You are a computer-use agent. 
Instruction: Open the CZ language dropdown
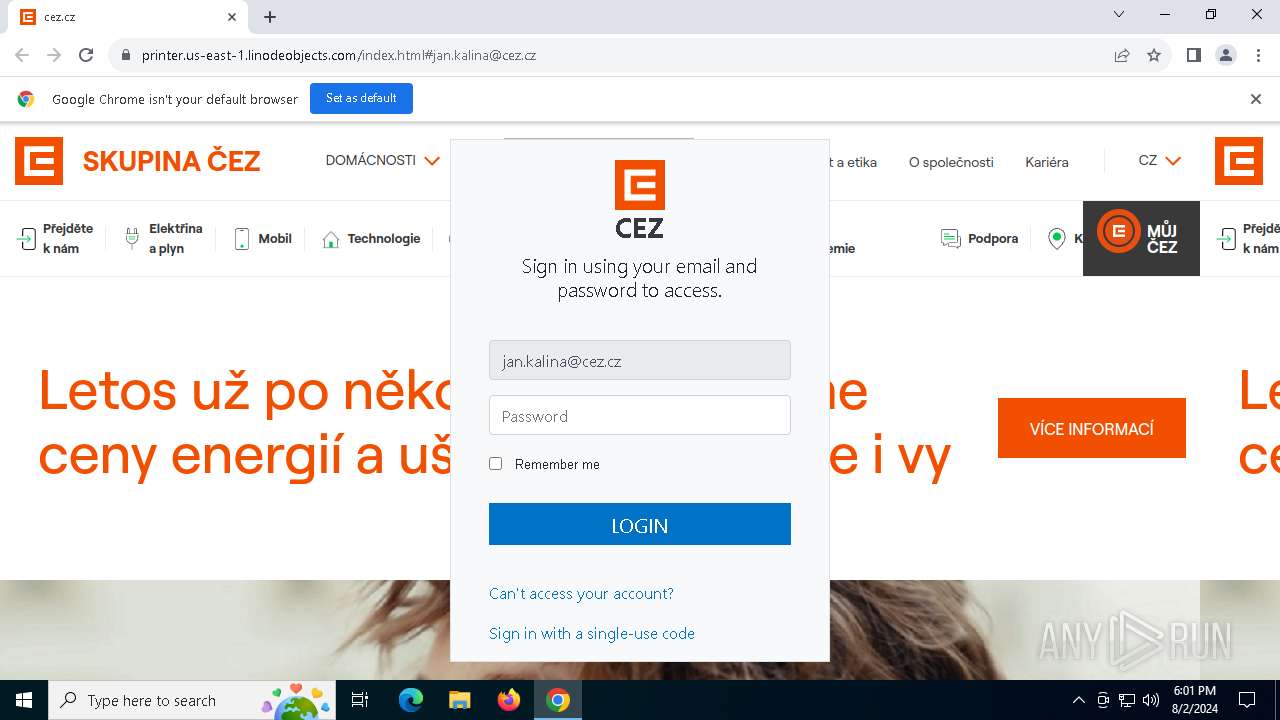coord(1160,161)
